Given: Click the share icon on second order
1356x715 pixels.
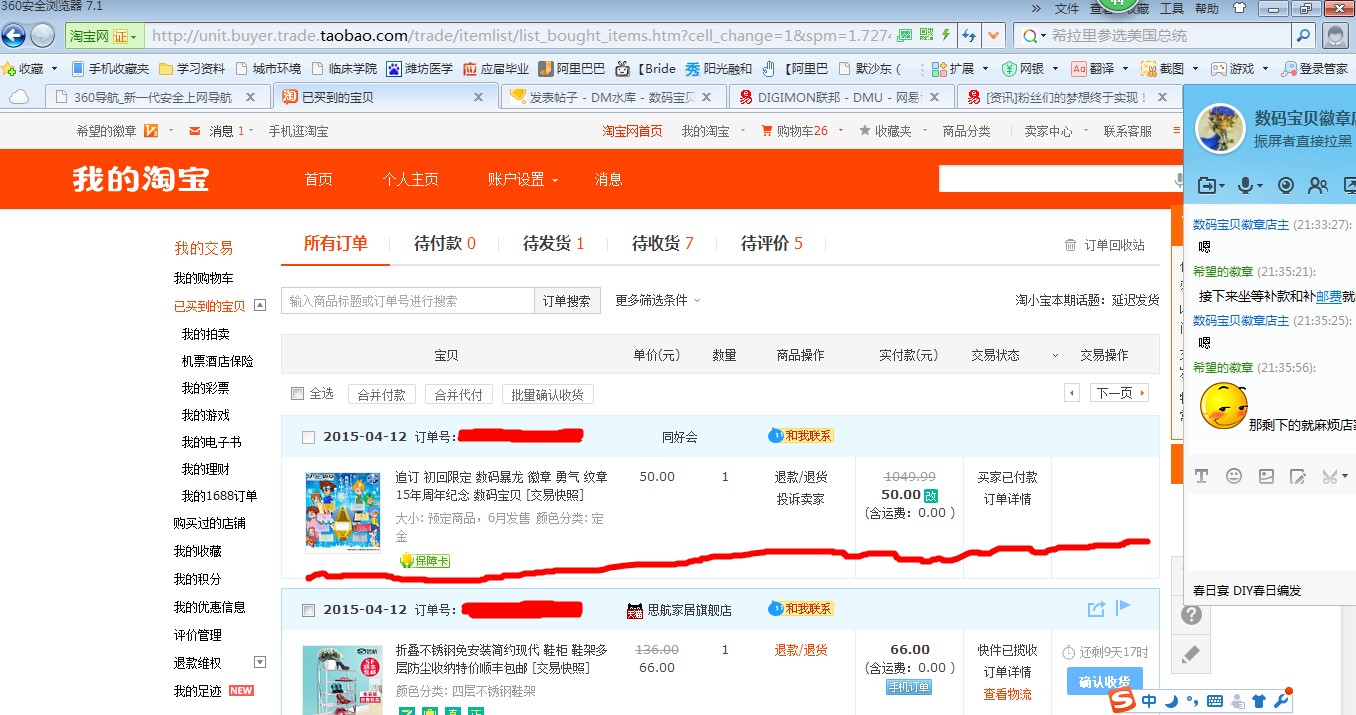Looking at the screenshot, I should pyautogui.click(x=1096, y=608).
